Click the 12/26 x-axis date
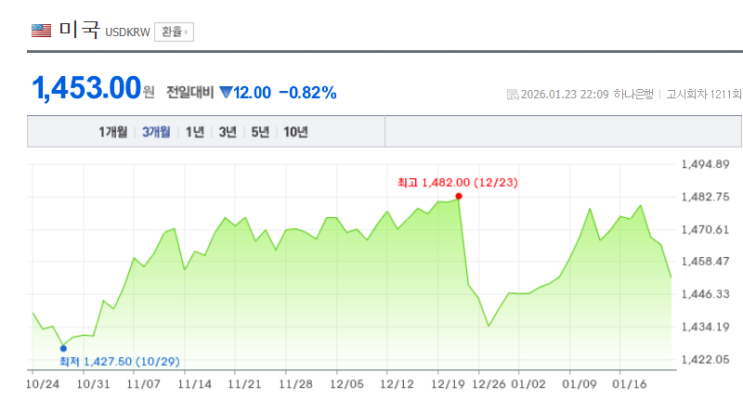This screenshot has height=398, width=743. (489, 384)
